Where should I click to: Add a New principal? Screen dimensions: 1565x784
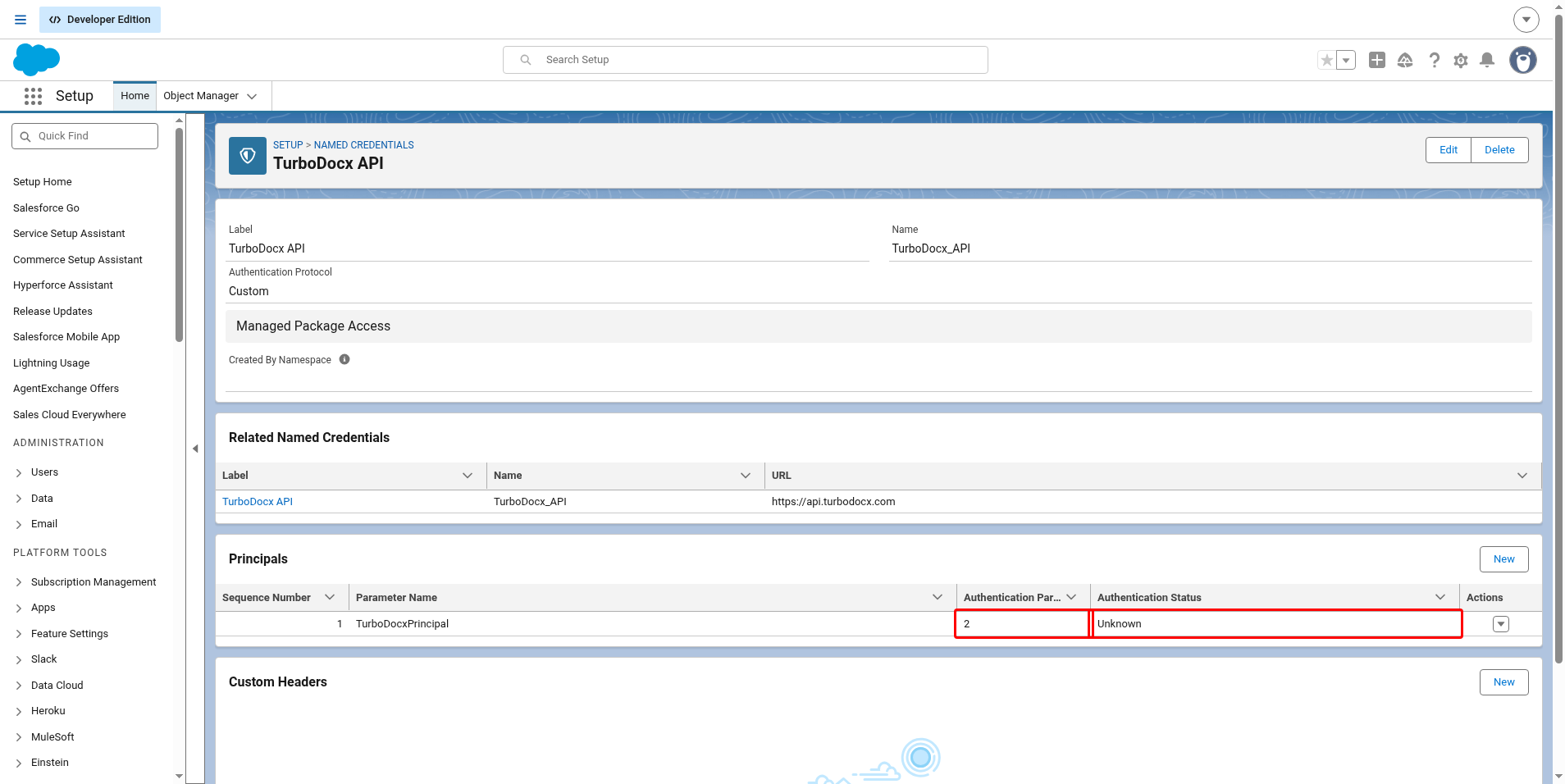pyautogui.click(x=1504, y=559)
